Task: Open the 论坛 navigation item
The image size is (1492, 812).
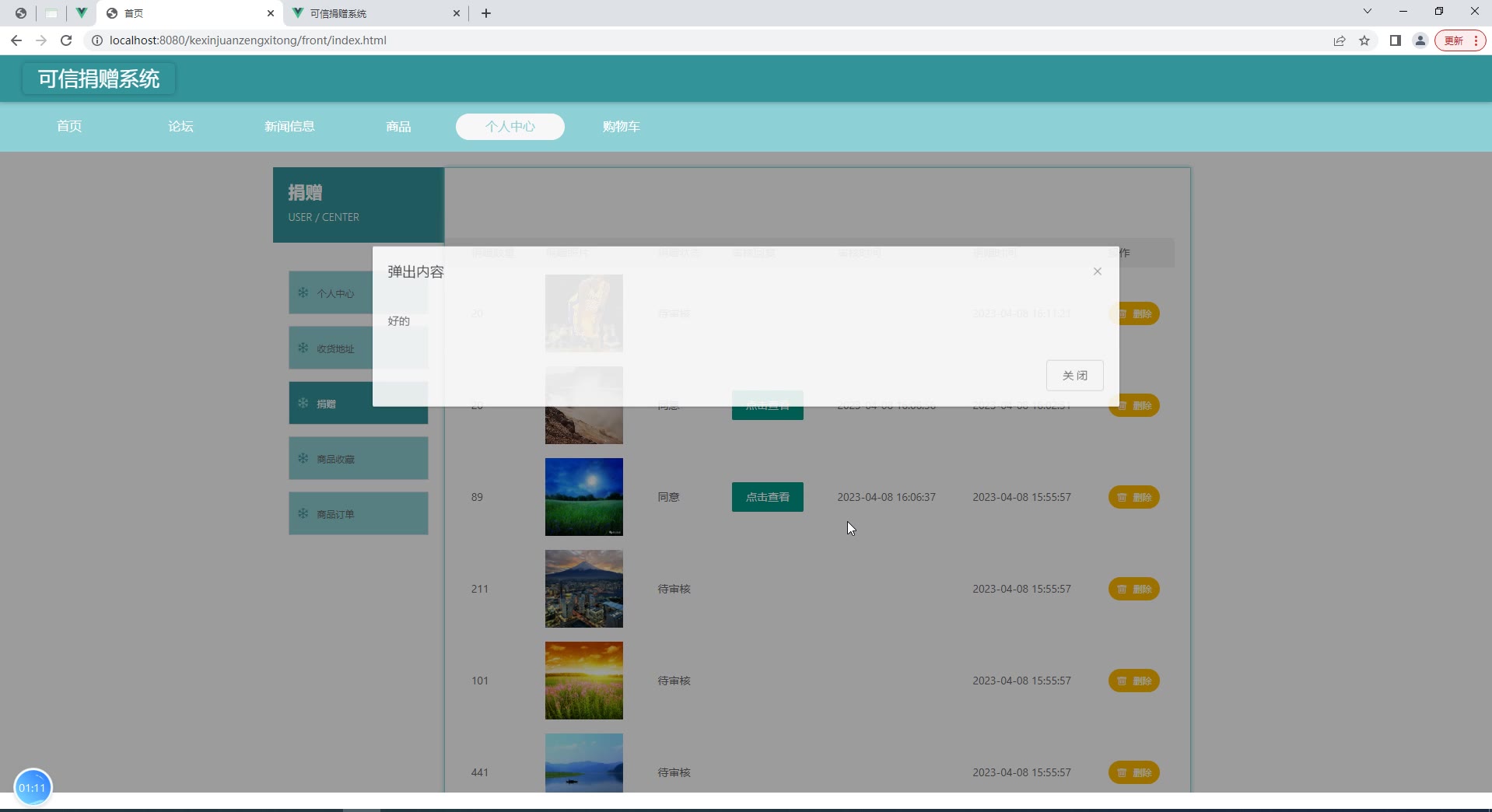Action: click(180, 127)
